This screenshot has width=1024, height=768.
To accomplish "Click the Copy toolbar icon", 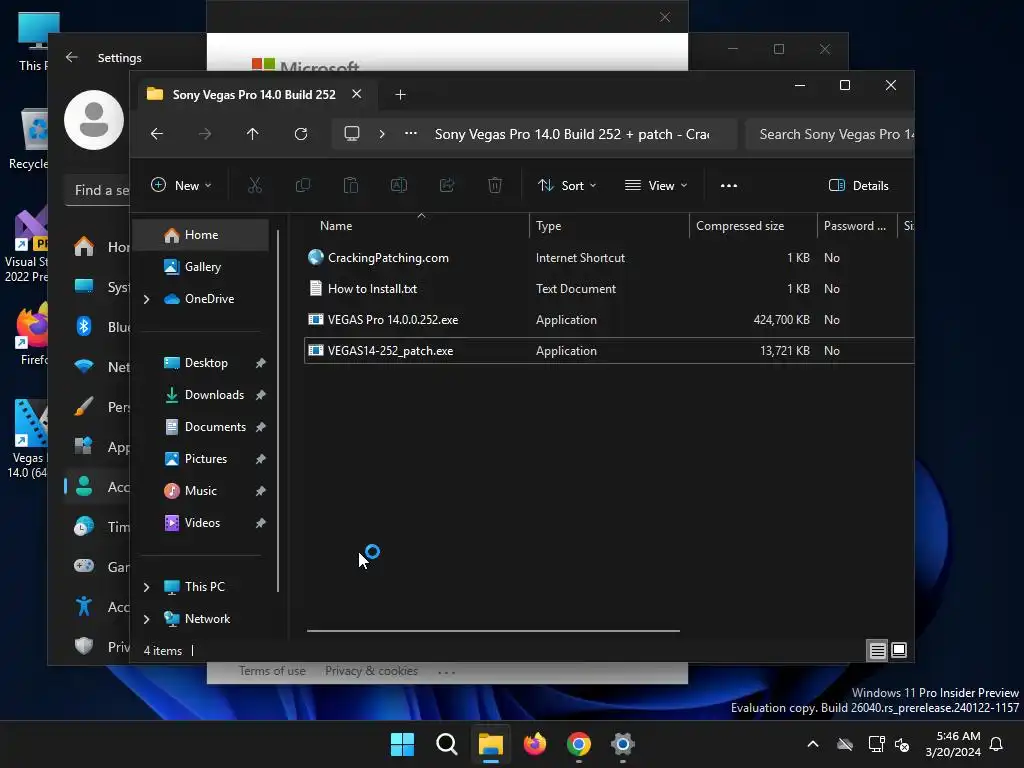I will [x=303, y=185].
